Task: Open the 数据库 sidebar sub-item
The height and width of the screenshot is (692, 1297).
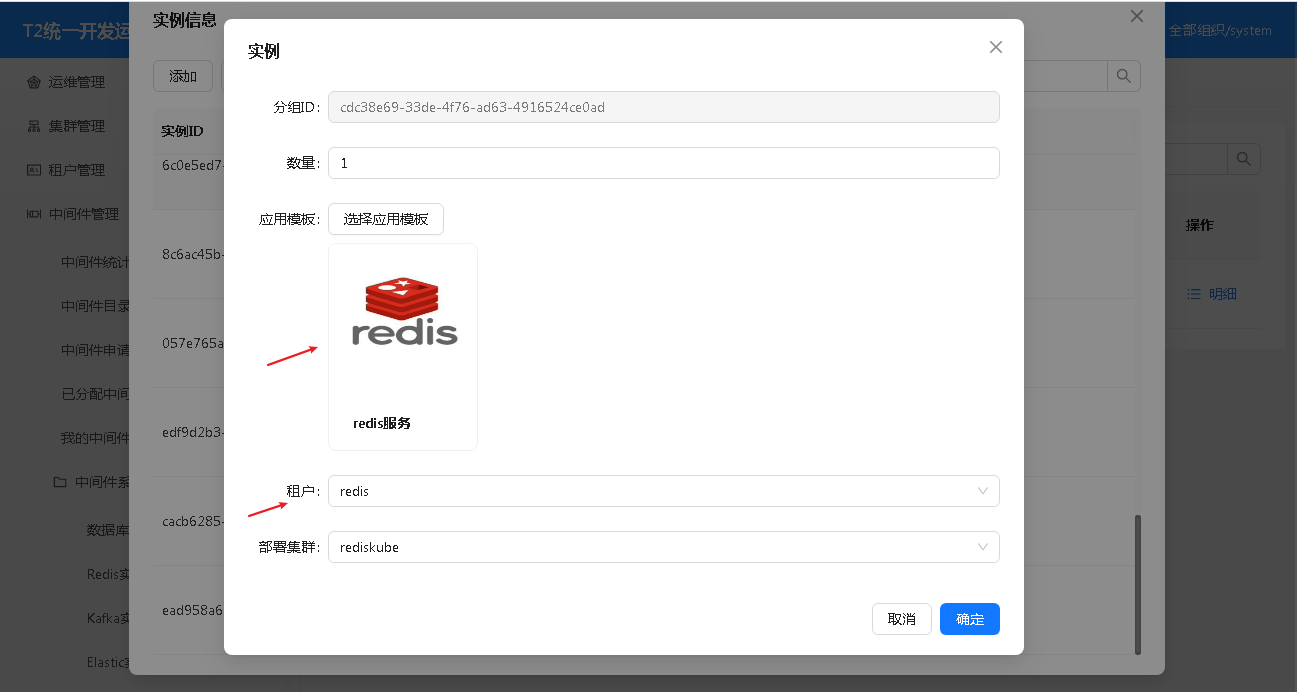Action: (108, 530)
